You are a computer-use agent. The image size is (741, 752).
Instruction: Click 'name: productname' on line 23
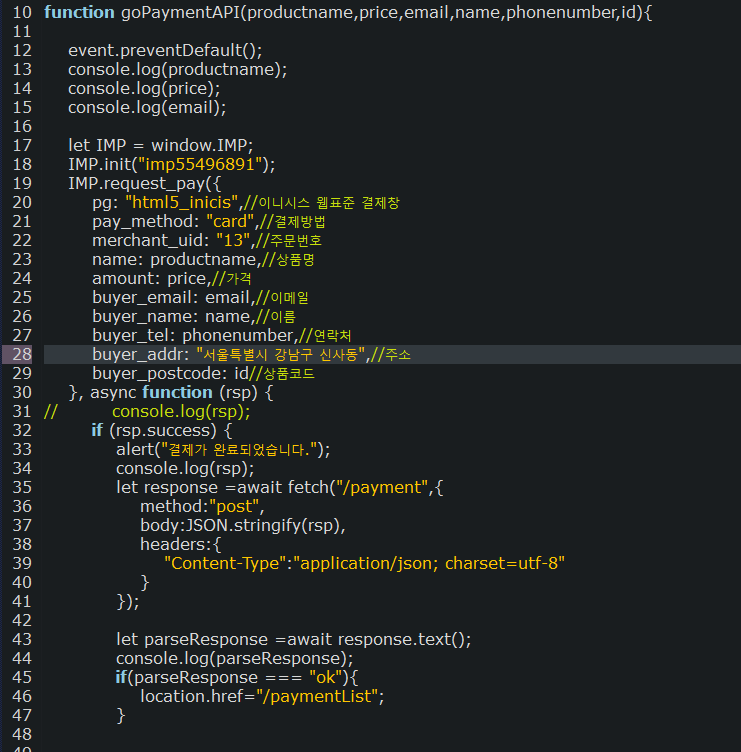(x=174, y=259)
